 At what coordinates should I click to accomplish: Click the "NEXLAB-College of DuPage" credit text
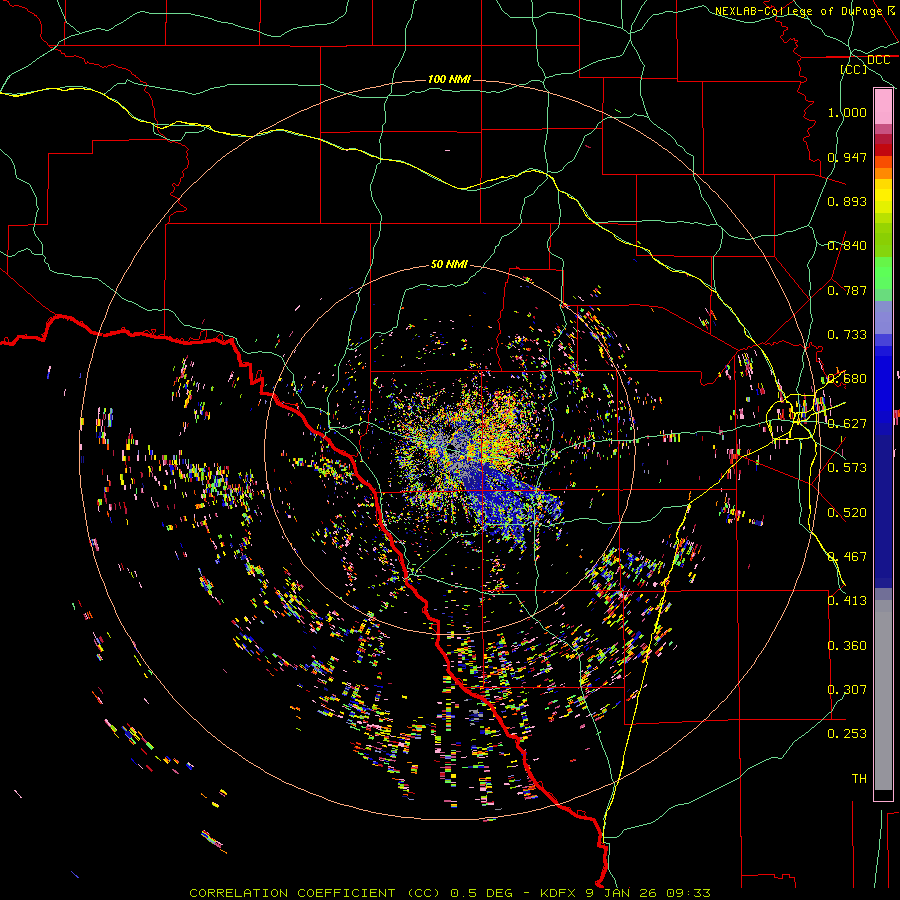(x=798, y=11)
